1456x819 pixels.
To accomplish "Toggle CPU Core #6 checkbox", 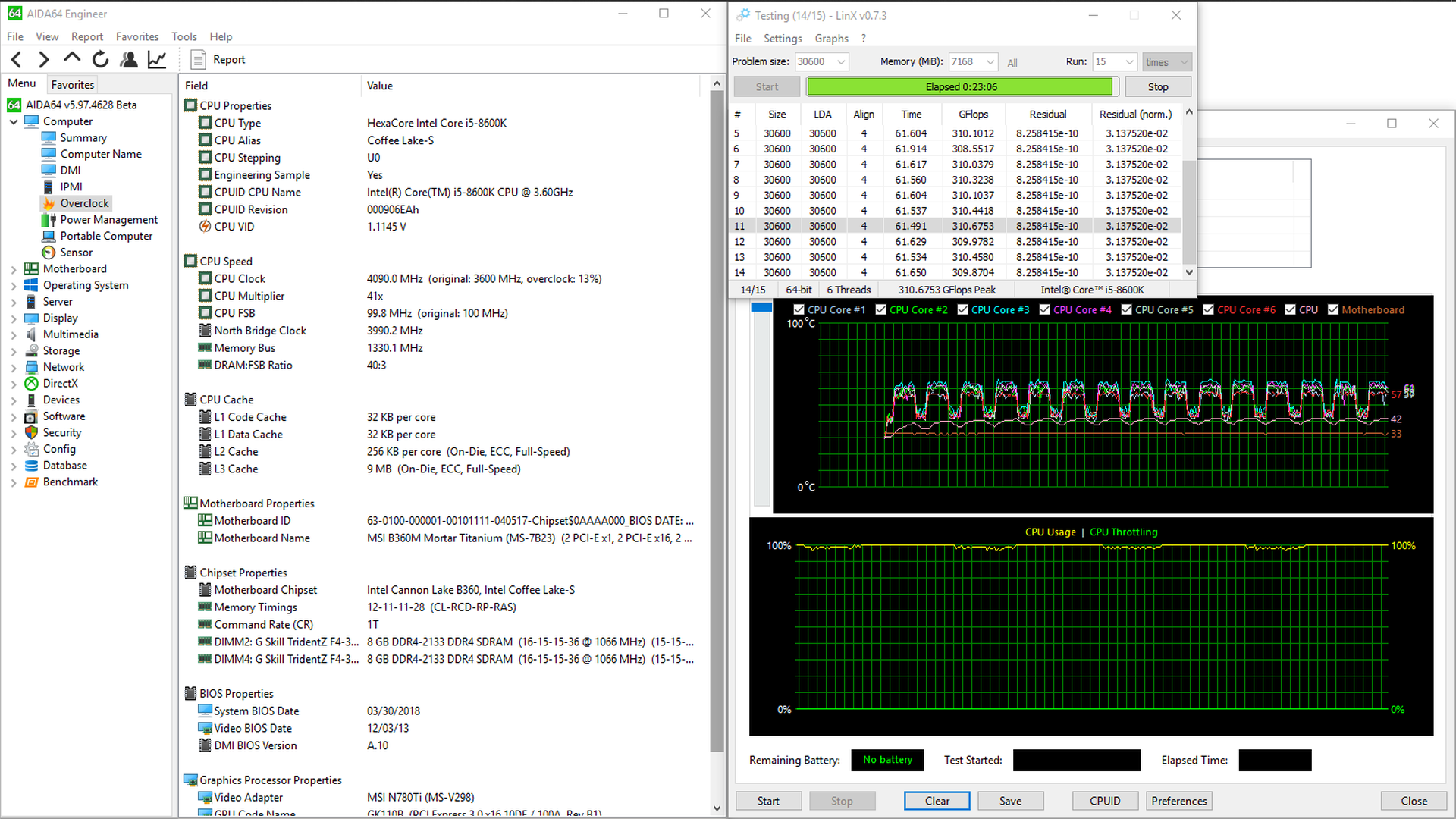I will click(1208, 309).
